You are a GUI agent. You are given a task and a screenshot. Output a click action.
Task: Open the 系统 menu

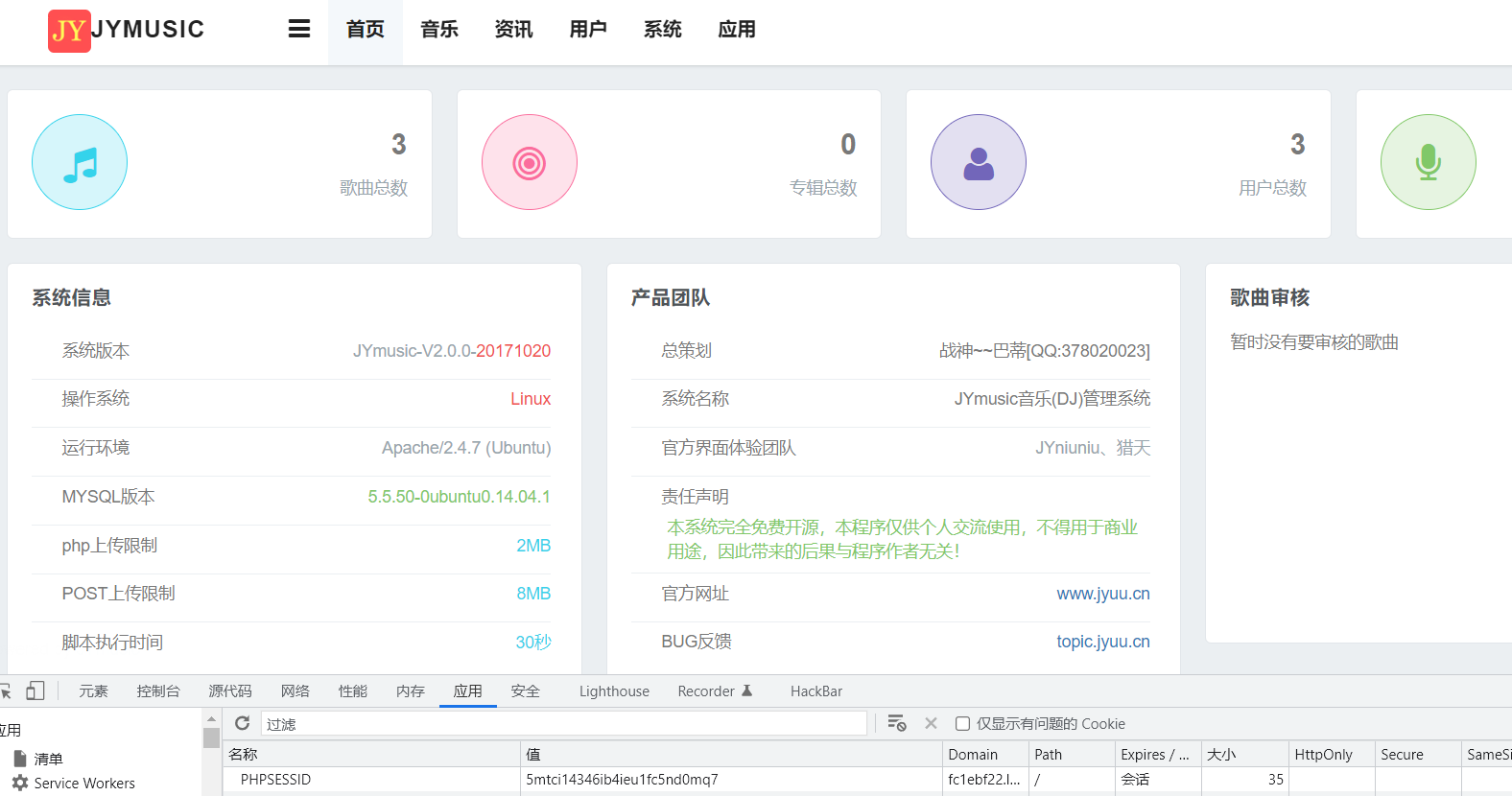[x=663, y=30]
